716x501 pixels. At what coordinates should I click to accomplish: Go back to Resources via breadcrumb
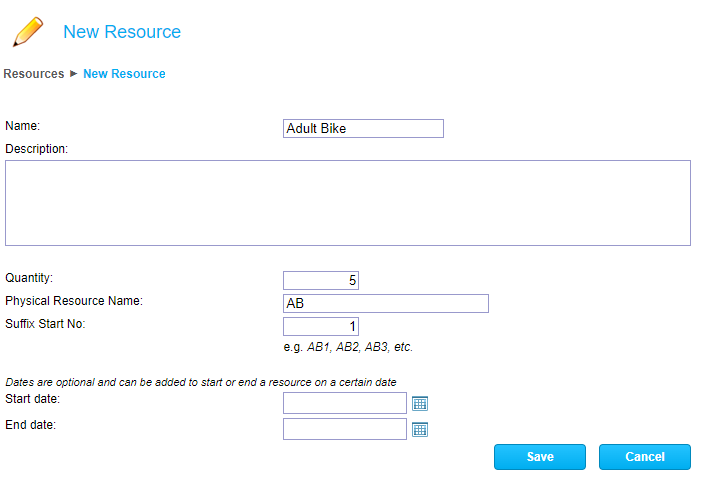click(34, 73)
